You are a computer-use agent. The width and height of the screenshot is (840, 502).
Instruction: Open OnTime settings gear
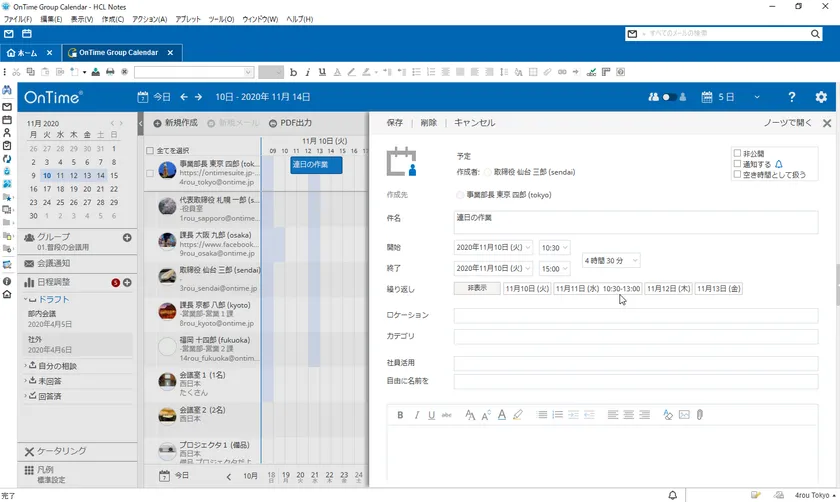click(821, 97)
